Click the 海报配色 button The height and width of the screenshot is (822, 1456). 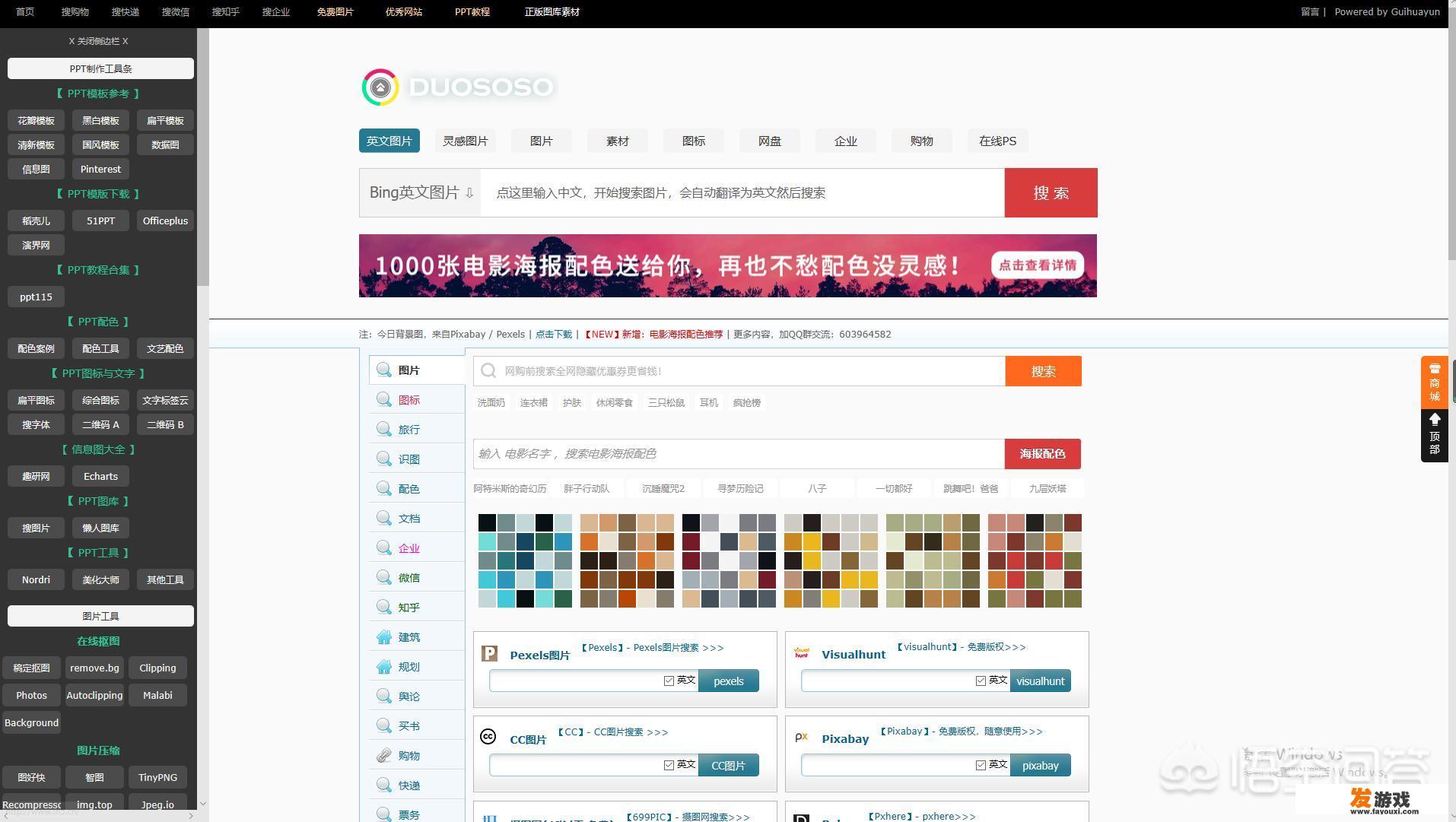click(1042, 454)
